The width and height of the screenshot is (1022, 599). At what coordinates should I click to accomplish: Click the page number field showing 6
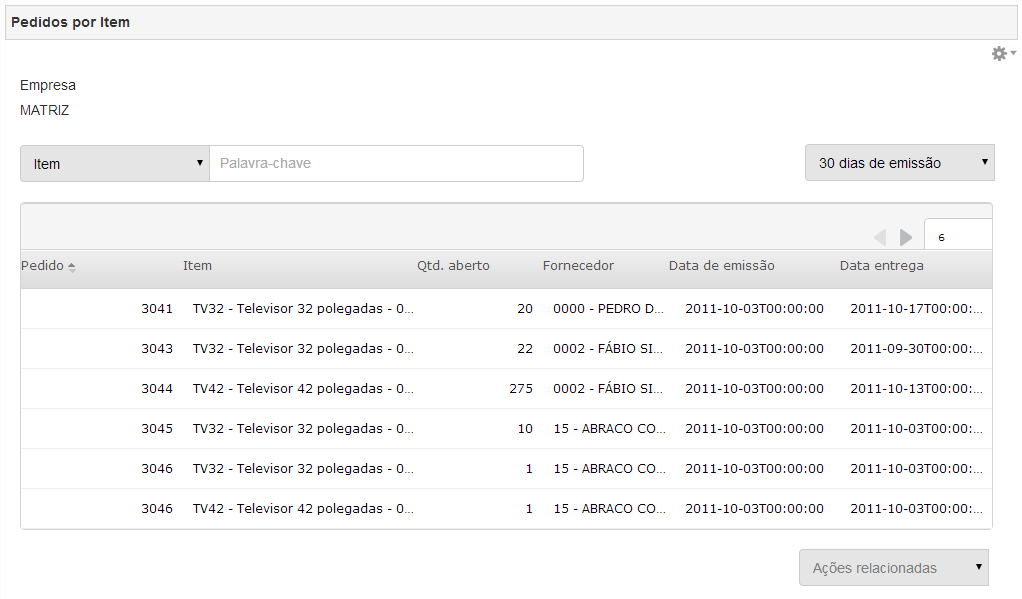pos(957,237)
